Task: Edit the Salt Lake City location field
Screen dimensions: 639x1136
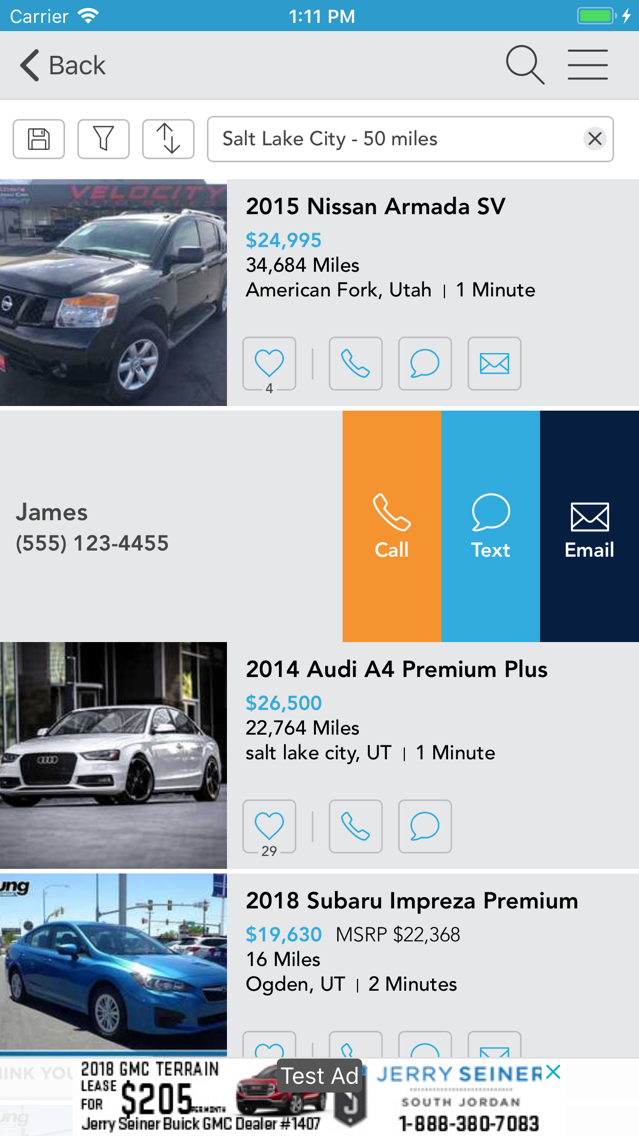Action: tap(410, 138)
